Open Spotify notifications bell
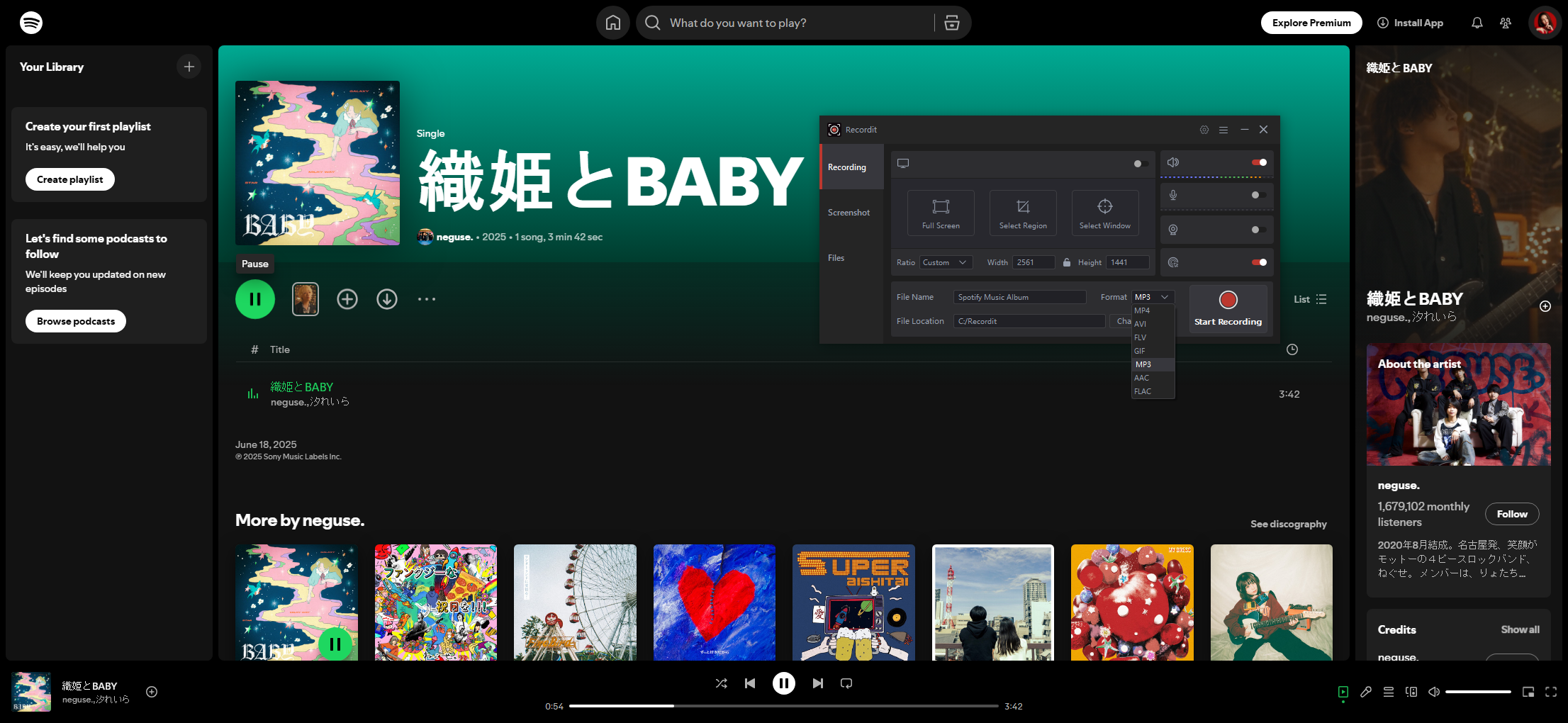The width and height of the screenshot is (1568, 723). pyautogui.click(x=1477, y=23)
